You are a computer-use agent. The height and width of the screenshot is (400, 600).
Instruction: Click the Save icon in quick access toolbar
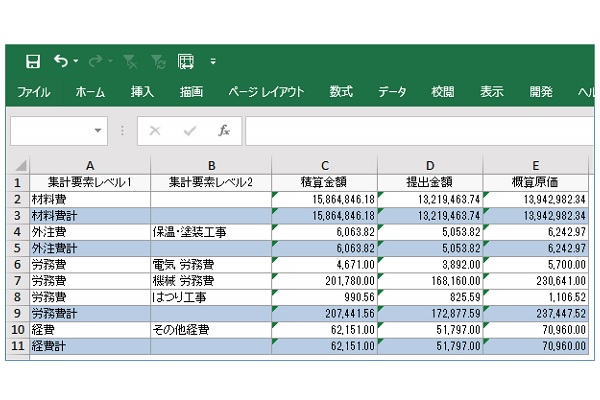click(33, 61)
